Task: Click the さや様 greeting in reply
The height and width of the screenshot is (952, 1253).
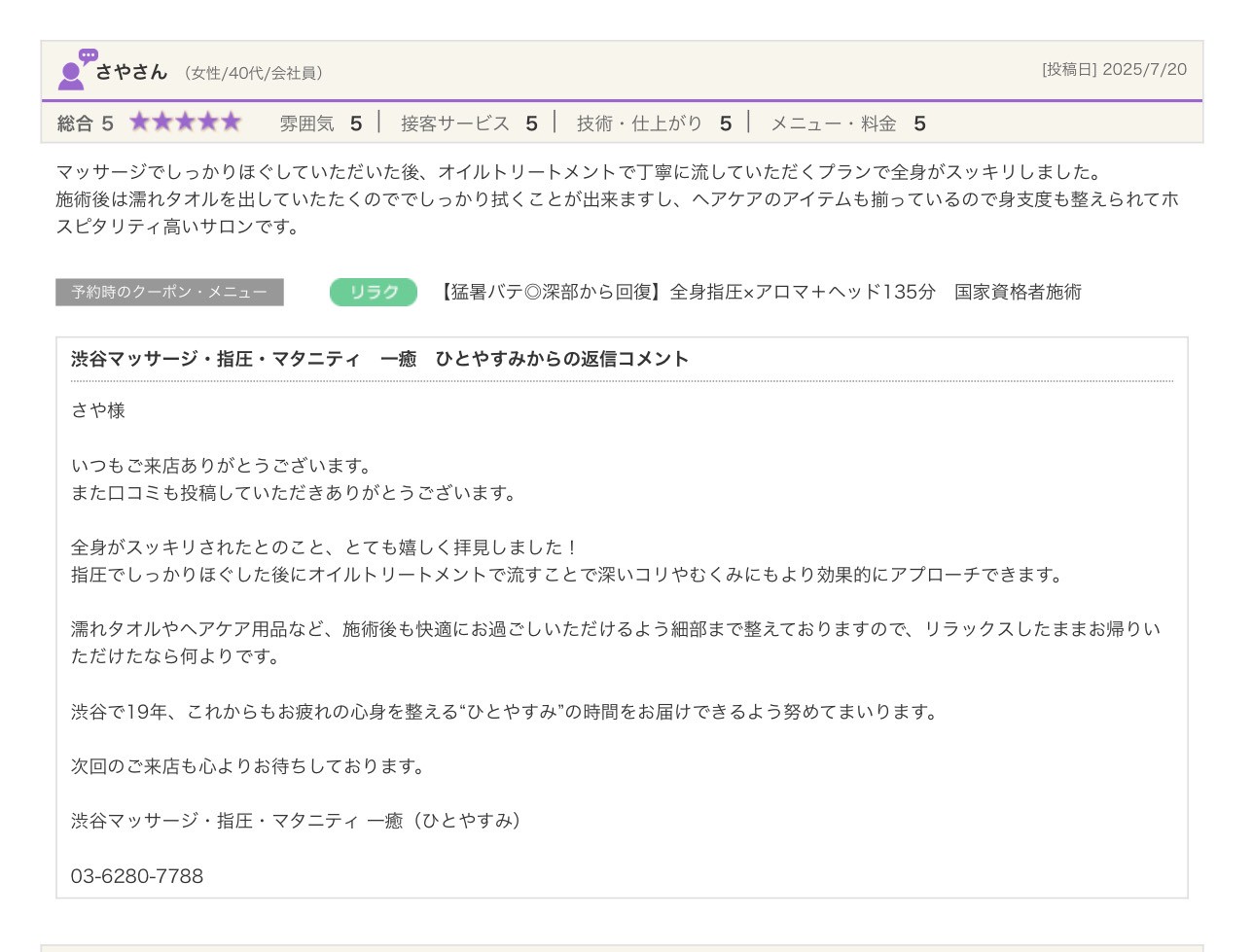Action: pos(98,410)
